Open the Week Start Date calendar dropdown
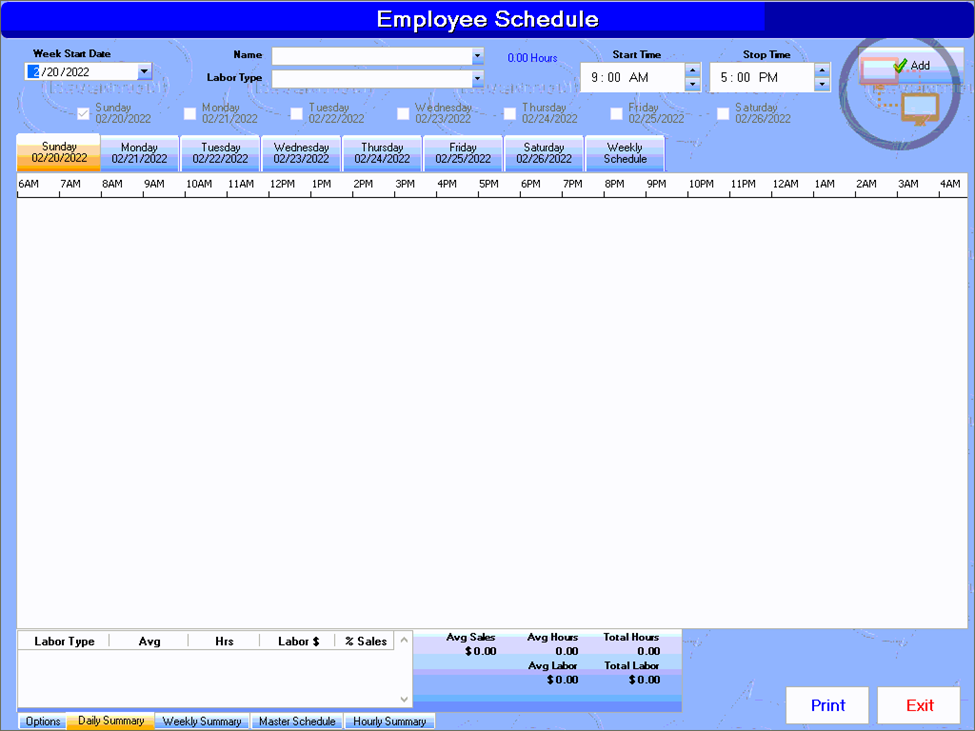 click(x=144, y=71)
